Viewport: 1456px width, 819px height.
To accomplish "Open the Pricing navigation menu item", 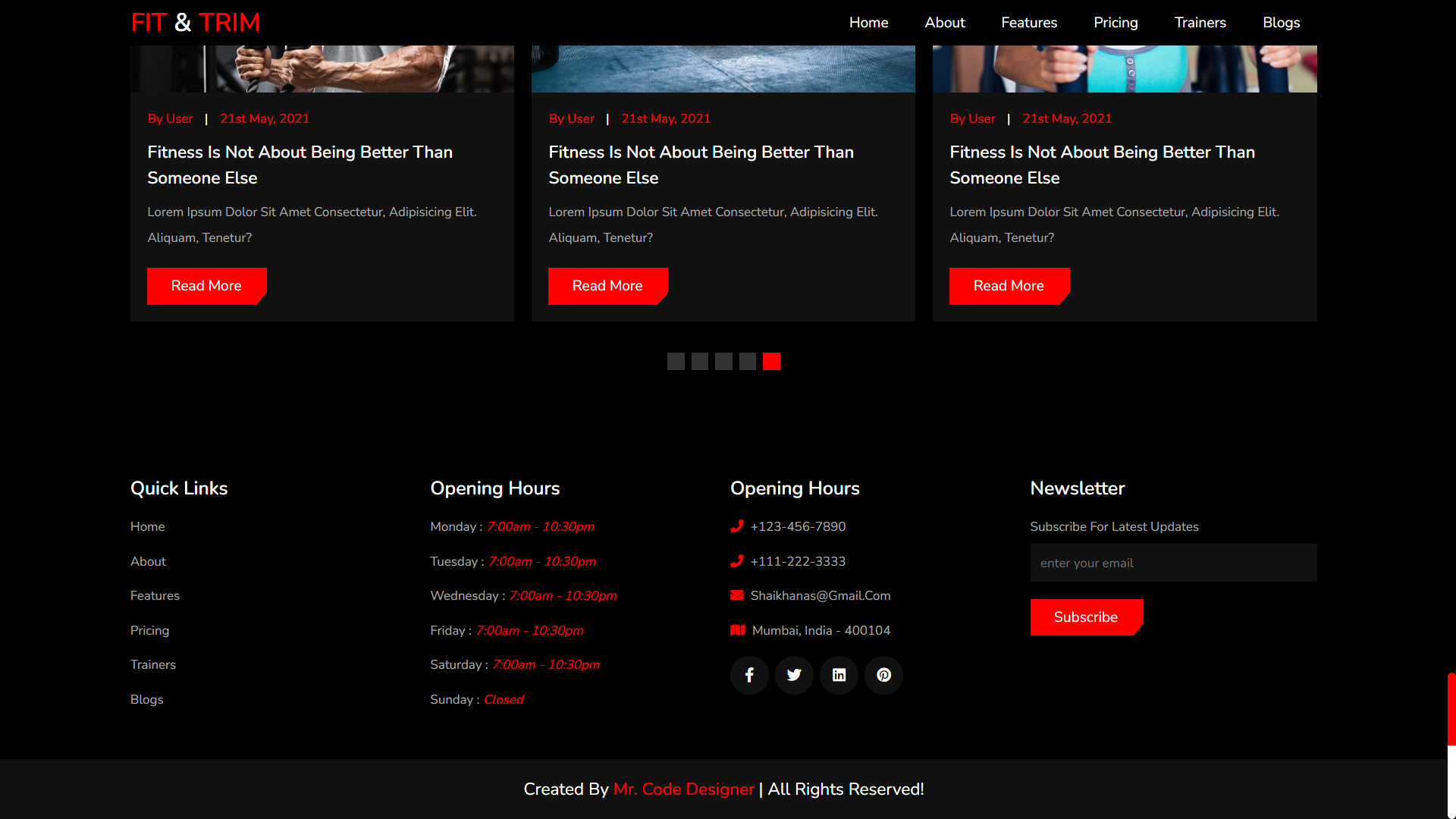I will [1116, 23].
